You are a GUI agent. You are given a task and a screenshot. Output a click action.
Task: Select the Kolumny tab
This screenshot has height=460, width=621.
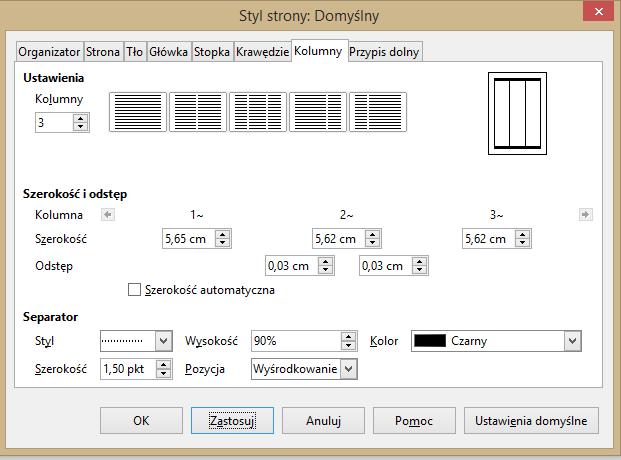click(x=318, y=51)
